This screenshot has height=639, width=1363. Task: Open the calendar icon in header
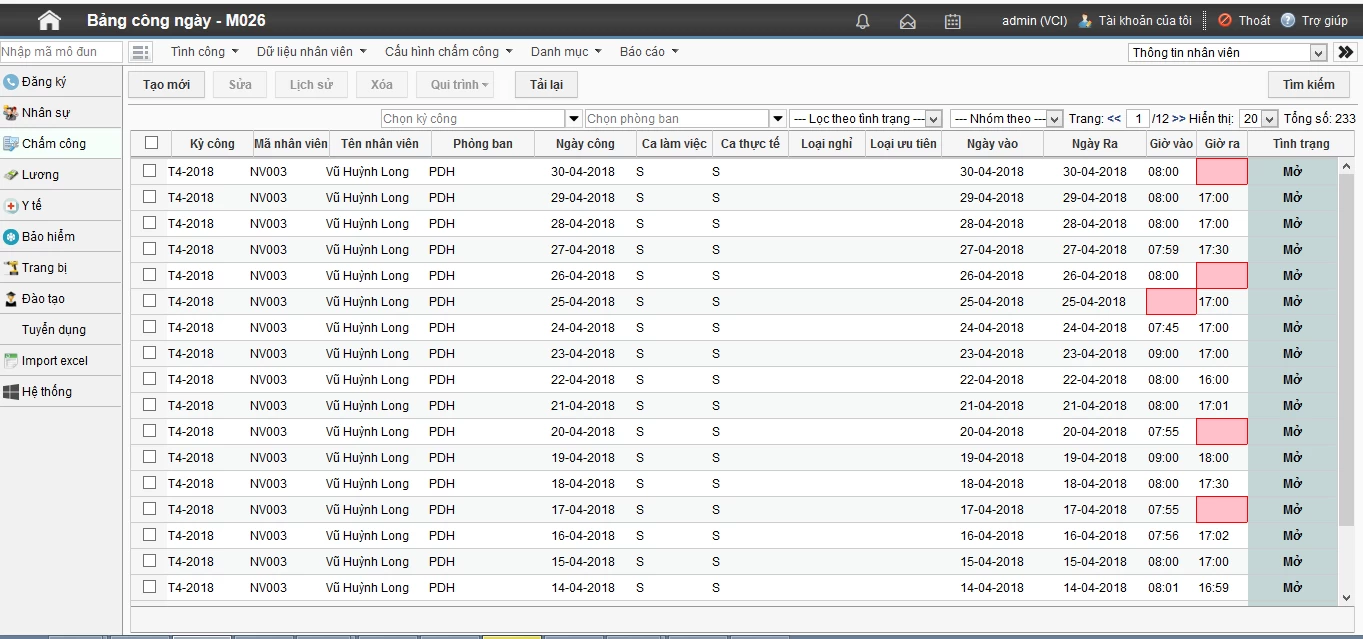pos(953,21)
